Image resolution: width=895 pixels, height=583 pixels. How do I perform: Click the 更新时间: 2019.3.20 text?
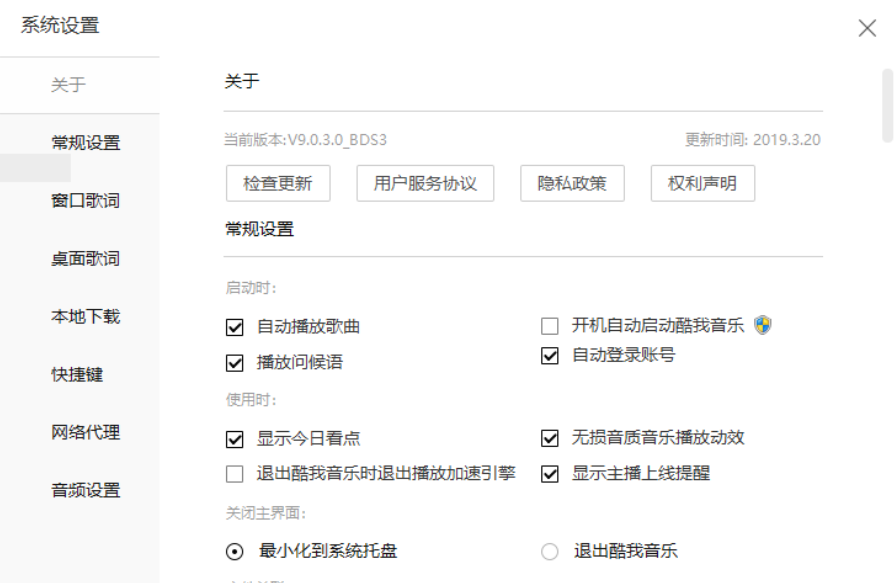(753, 140)
